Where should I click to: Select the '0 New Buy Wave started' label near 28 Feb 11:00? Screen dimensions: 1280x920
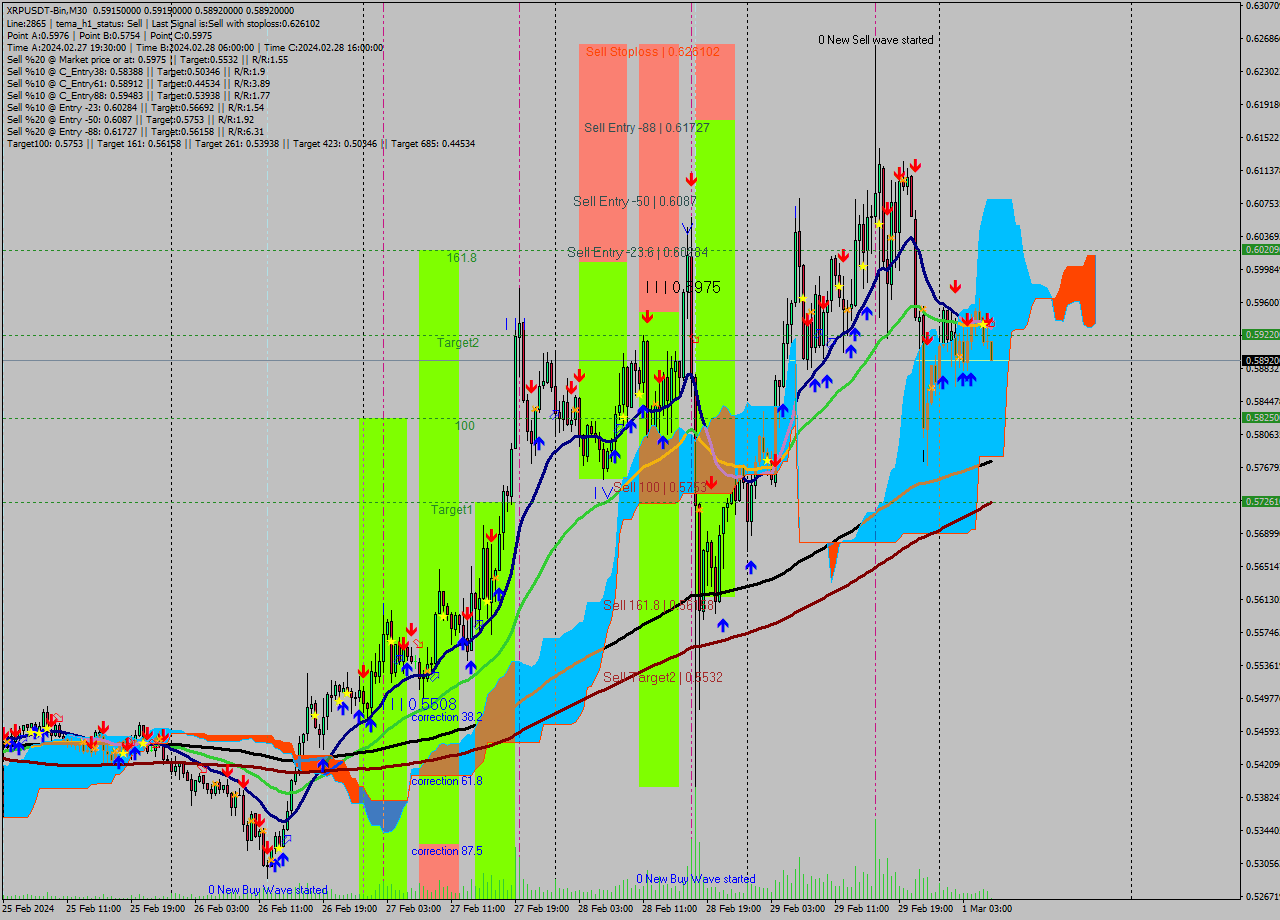(696, 879)
